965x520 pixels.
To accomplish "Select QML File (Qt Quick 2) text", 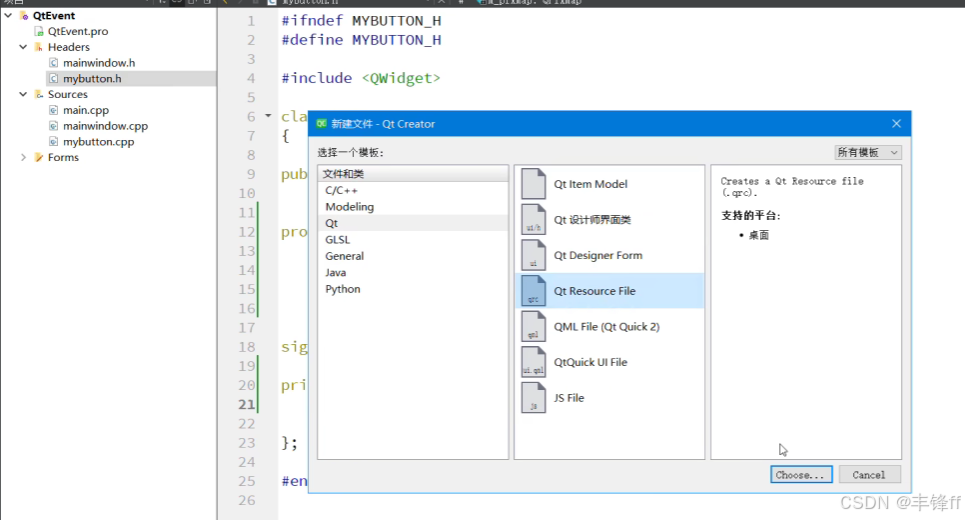I will coord(606,327).
